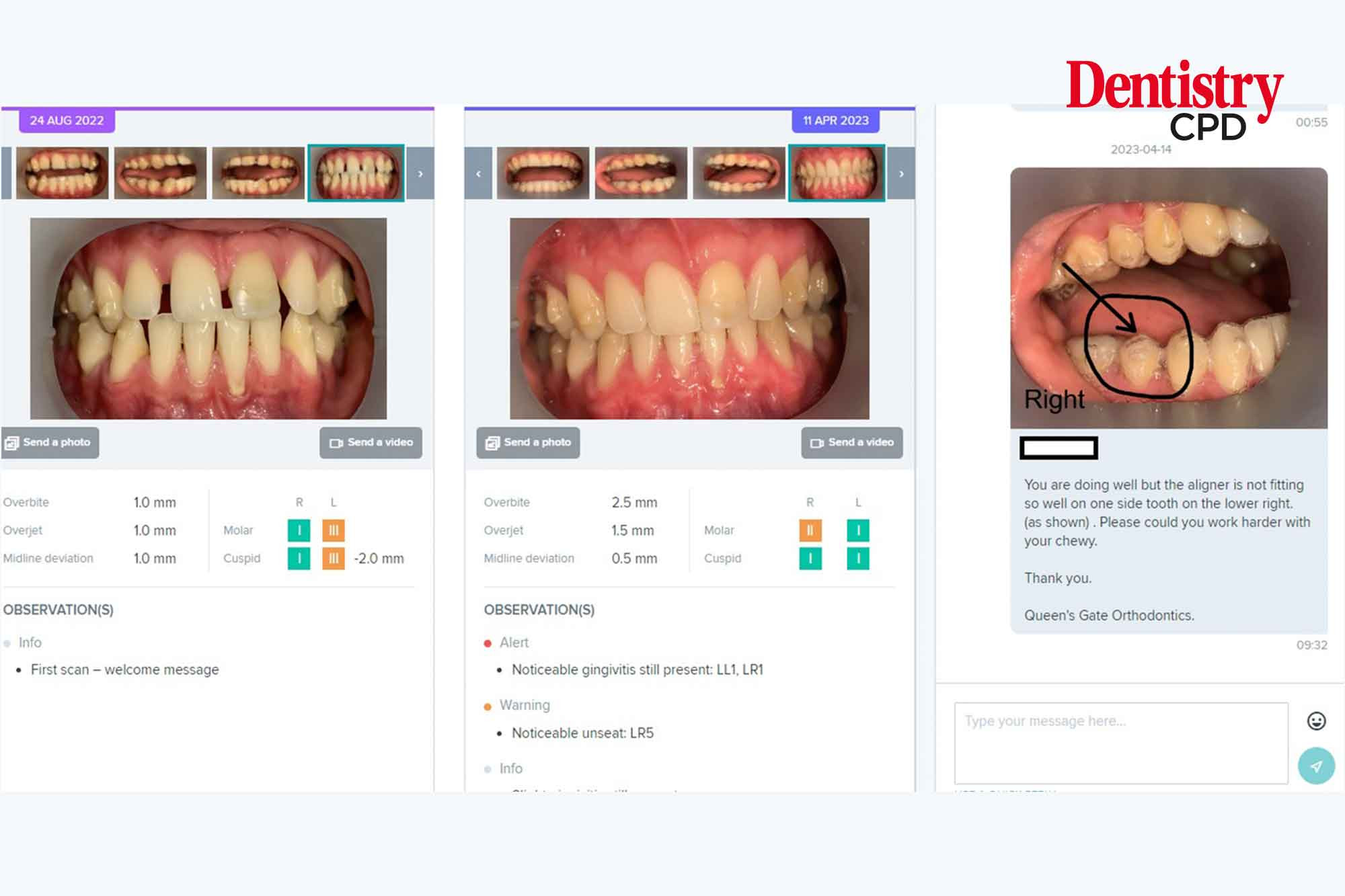Open first thumbnail in August 2022 strip
Image resolution: width=1345 pixels, height=896 pixels.
tap(62, 173)
